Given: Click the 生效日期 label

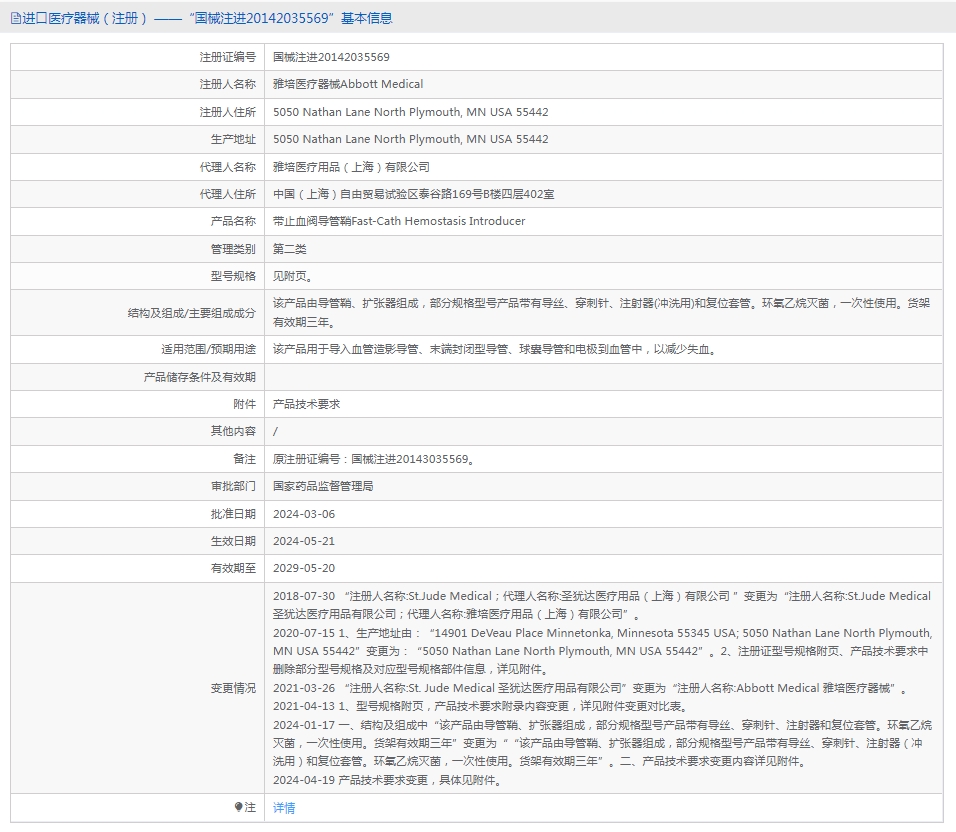Looking at the screenshot, I should [233, 541].
